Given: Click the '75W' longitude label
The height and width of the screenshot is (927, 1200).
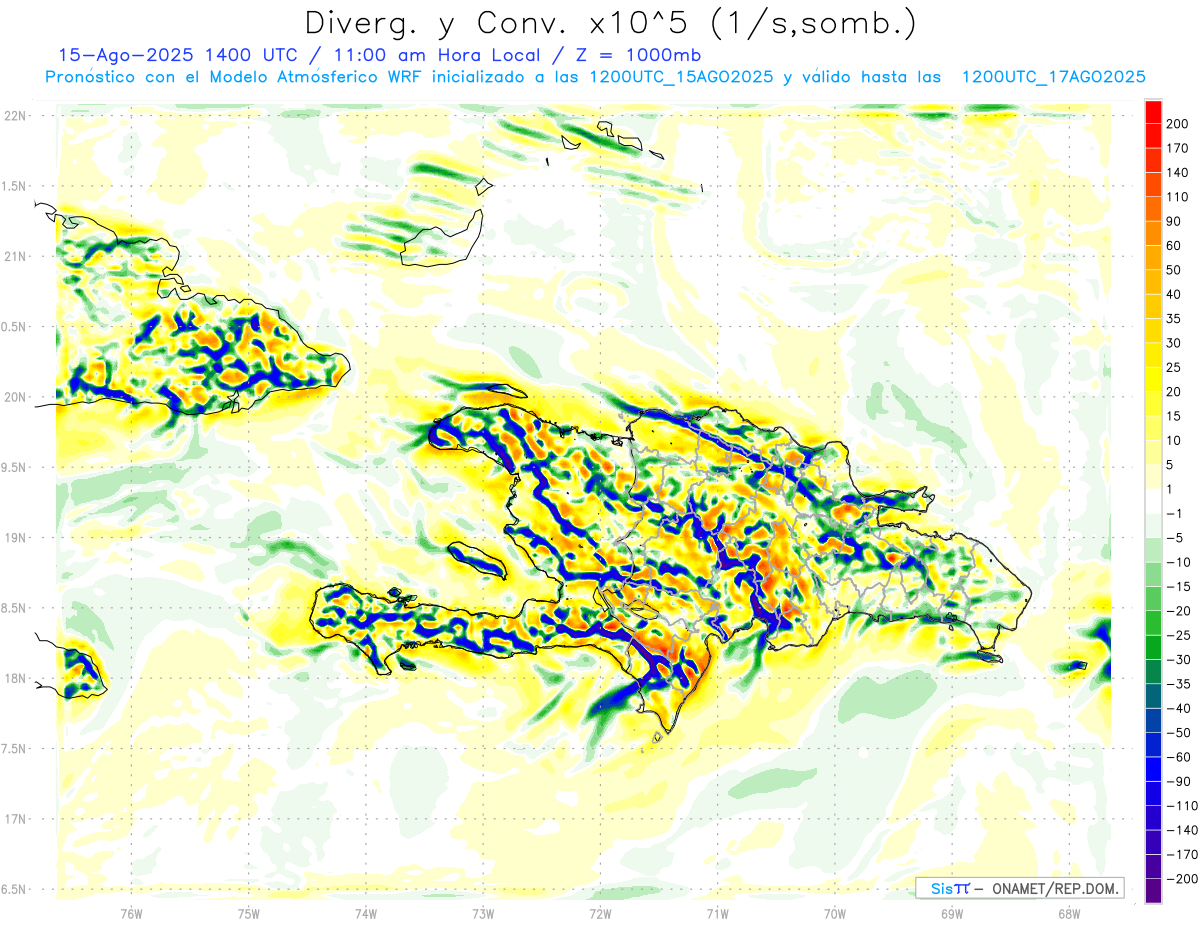Looking at the screenshot, I should [x=249, y=913].
